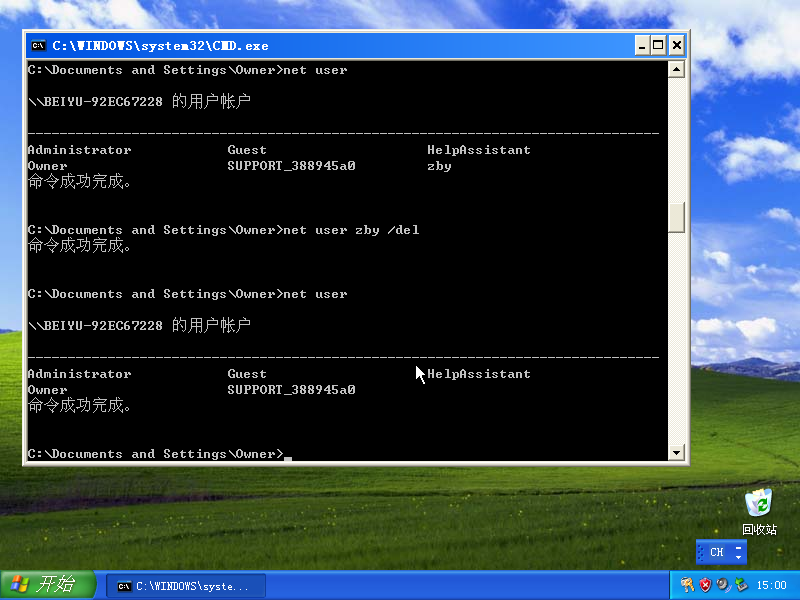Screen dimensions: 800x600
Task: Minimize the CMD.exe window
Action: pos(642,45)
